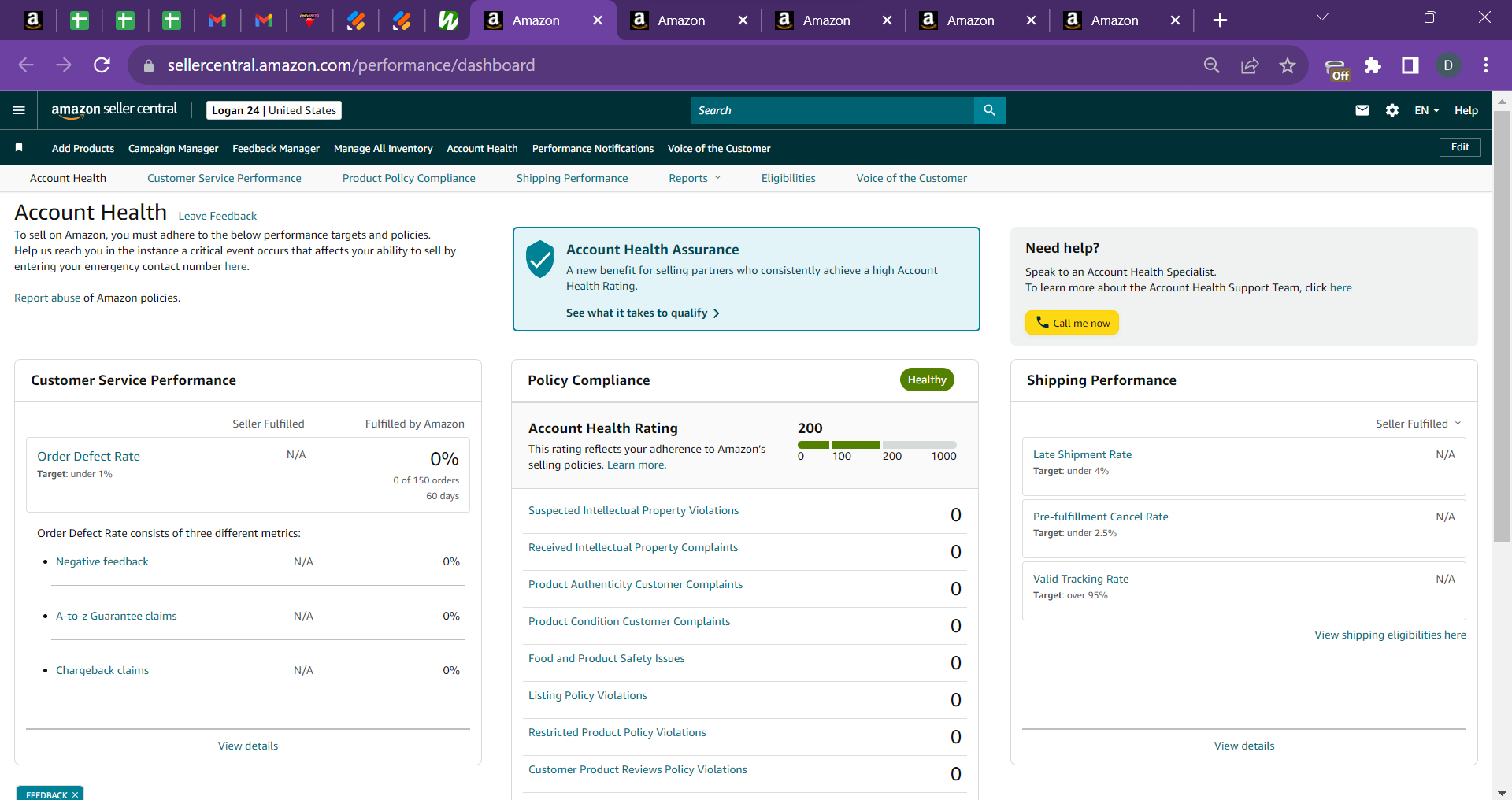
Task: Open Campaign Manager from favorites bar
Action: point(173,148)
